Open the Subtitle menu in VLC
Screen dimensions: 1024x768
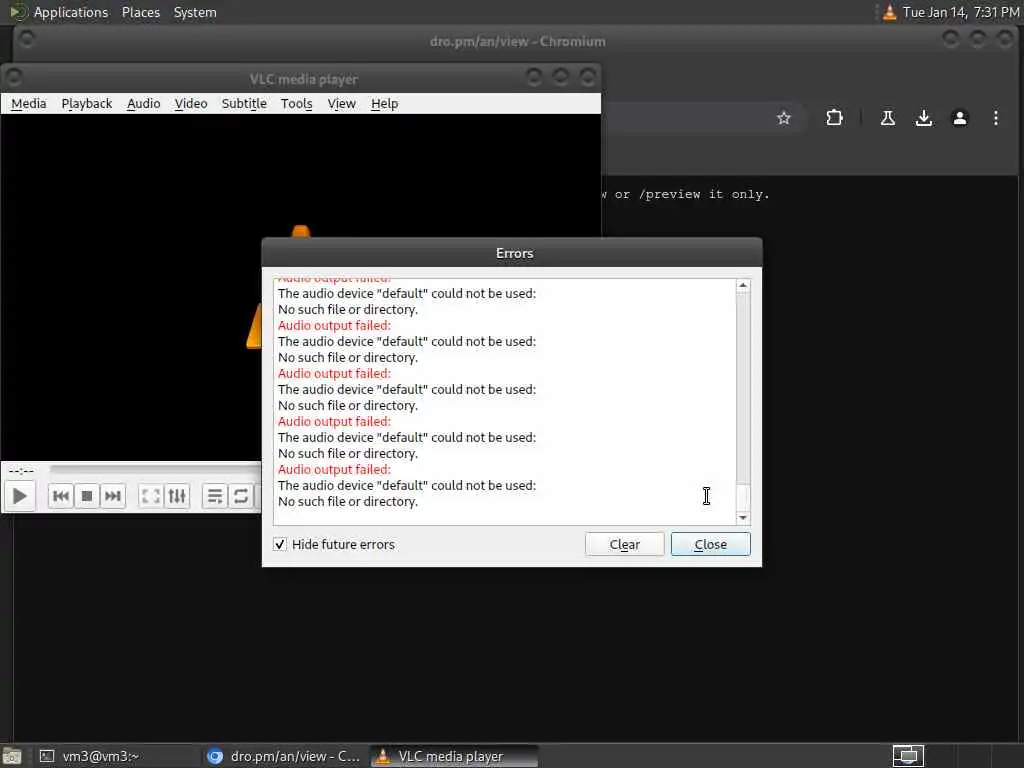coord(244,104)
